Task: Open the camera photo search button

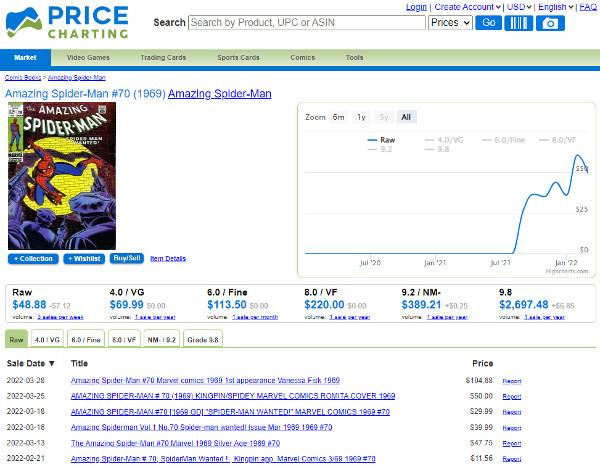Action: tap(550, 23)
